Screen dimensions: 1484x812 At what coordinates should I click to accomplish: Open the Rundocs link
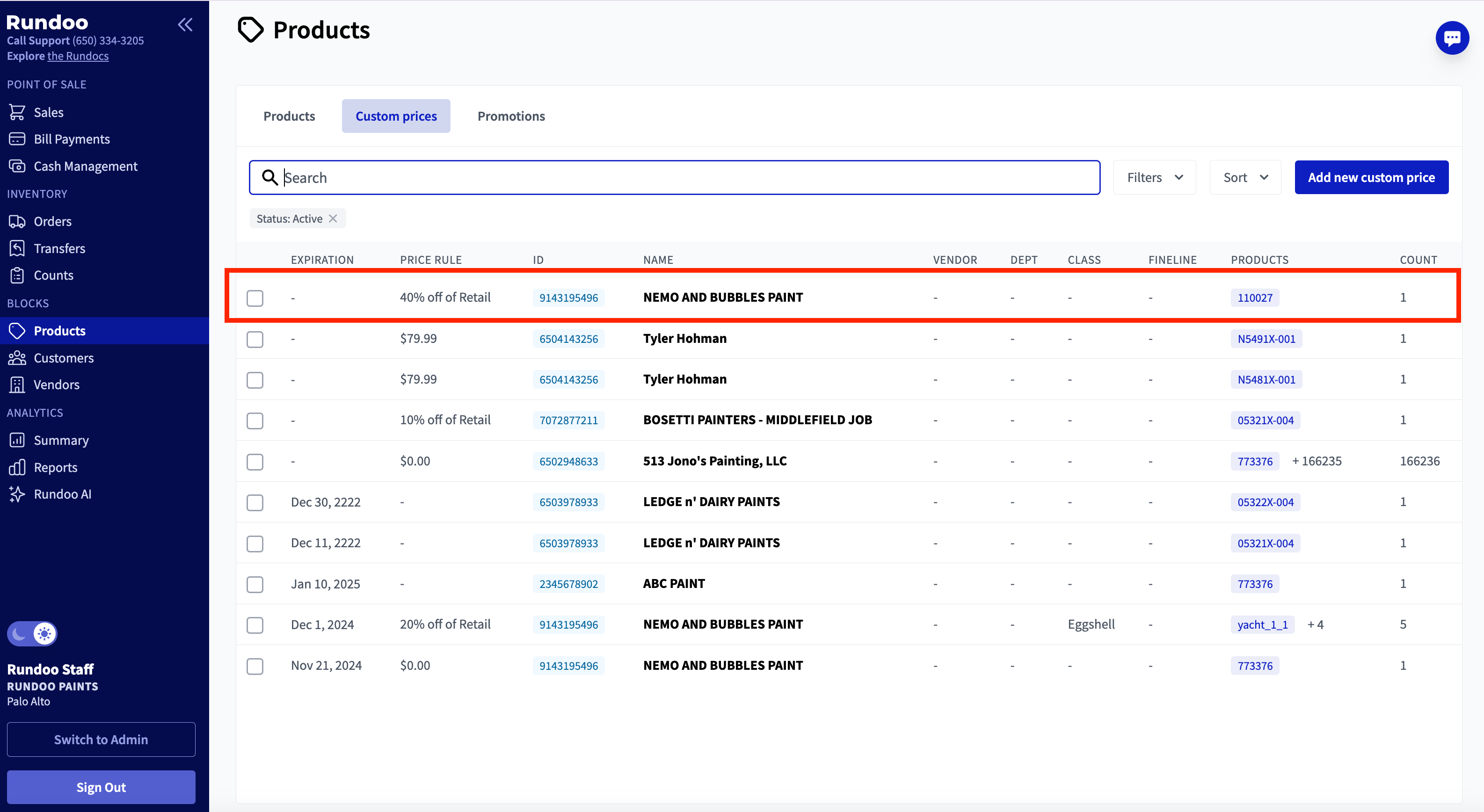(78, 56)
